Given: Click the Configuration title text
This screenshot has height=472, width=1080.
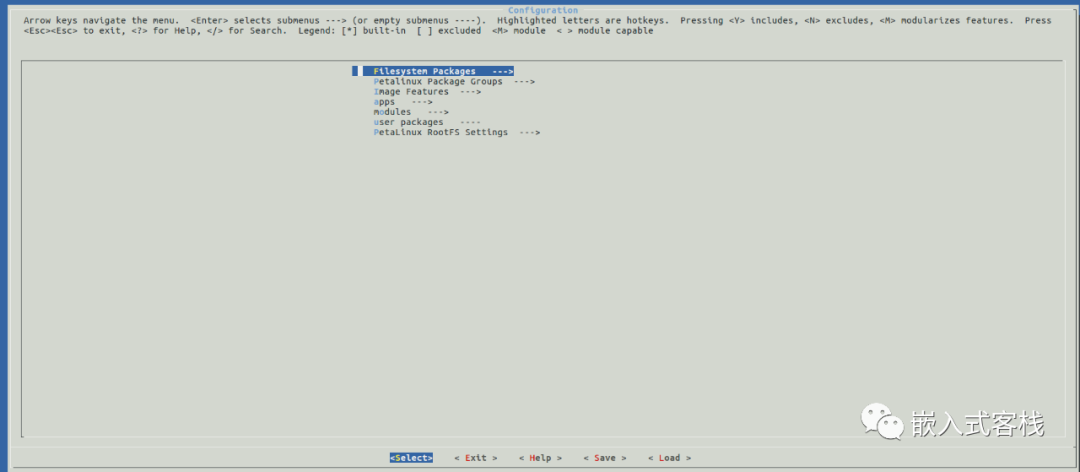Looking at the screenshot, I should [543, 10].
